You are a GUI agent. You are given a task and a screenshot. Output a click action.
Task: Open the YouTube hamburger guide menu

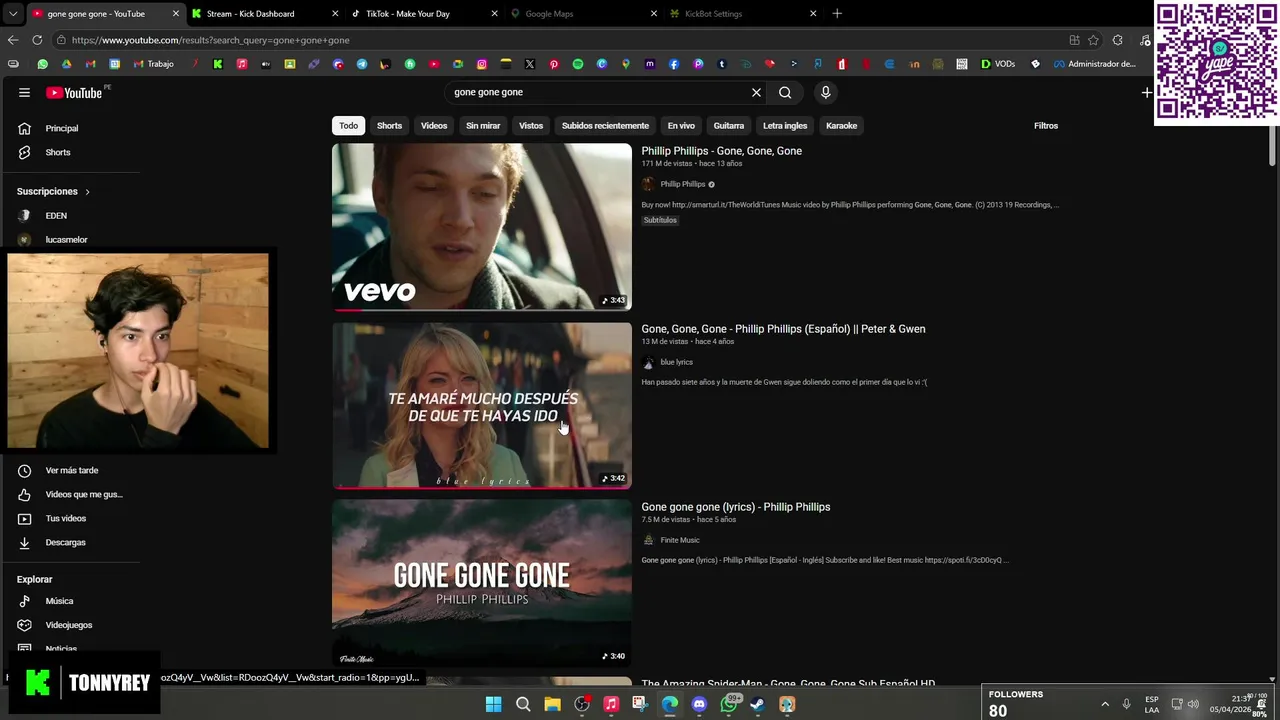24,93
